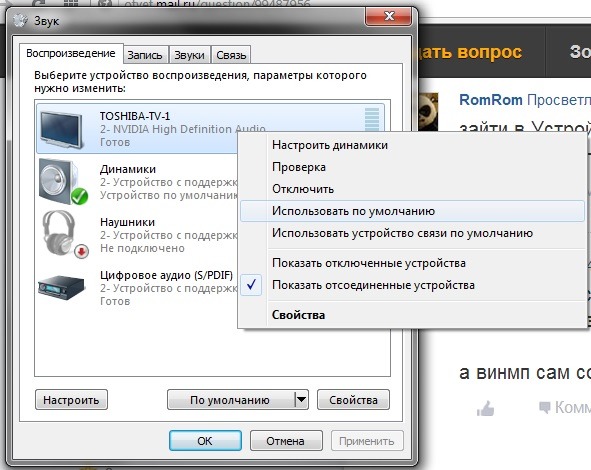Select the TOSHIBA-TV-1 monitor icon
Screen dimensions: 591x470
(62, 130)
